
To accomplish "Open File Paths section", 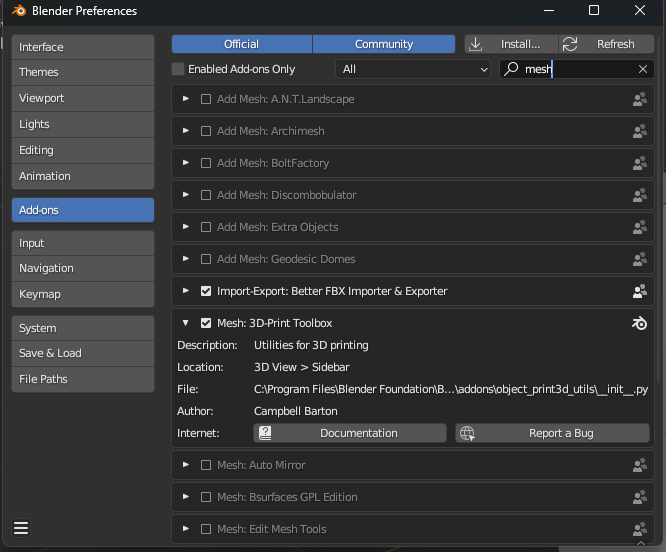I will [83, 379].
